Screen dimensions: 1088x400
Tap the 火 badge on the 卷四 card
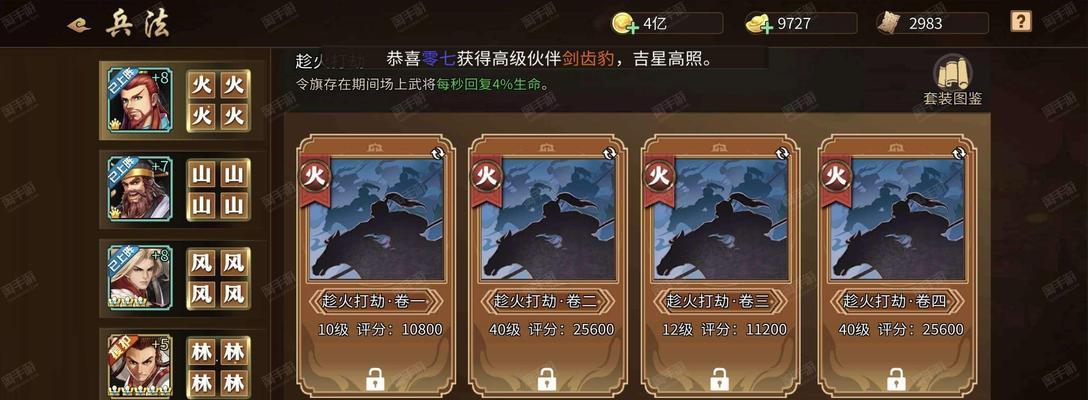[x=836, y=176]
